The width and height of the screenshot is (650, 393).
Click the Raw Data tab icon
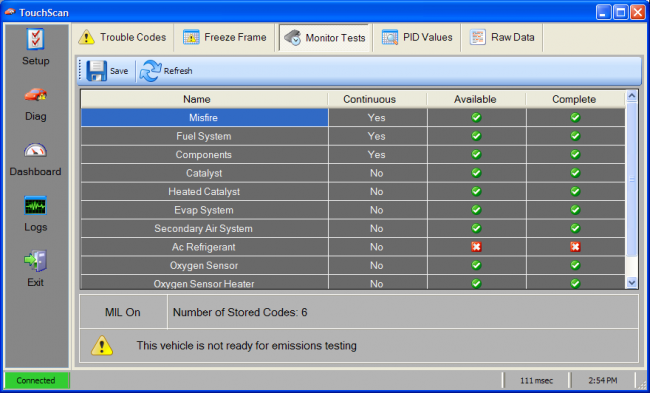[478, 37]
